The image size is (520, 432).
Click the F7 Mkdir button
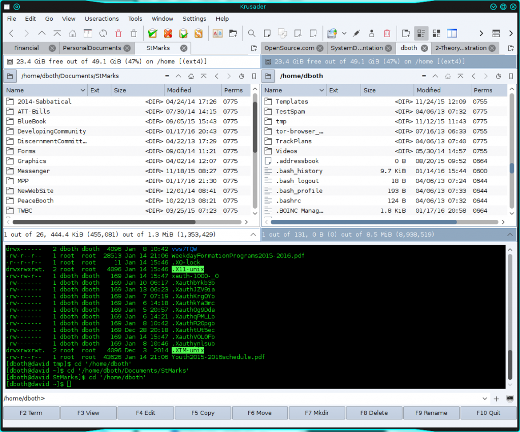coord(317,413)
